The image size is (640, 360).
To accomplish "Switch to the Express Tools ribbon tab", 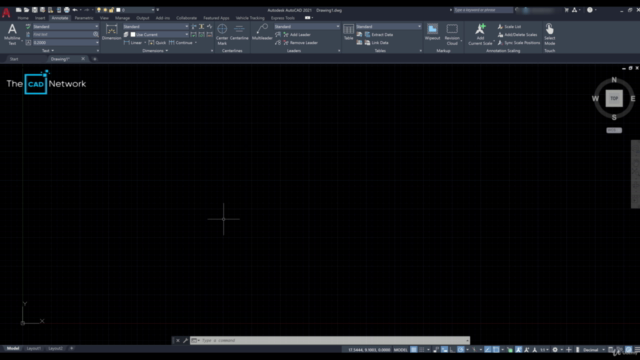I will point(282,18).
